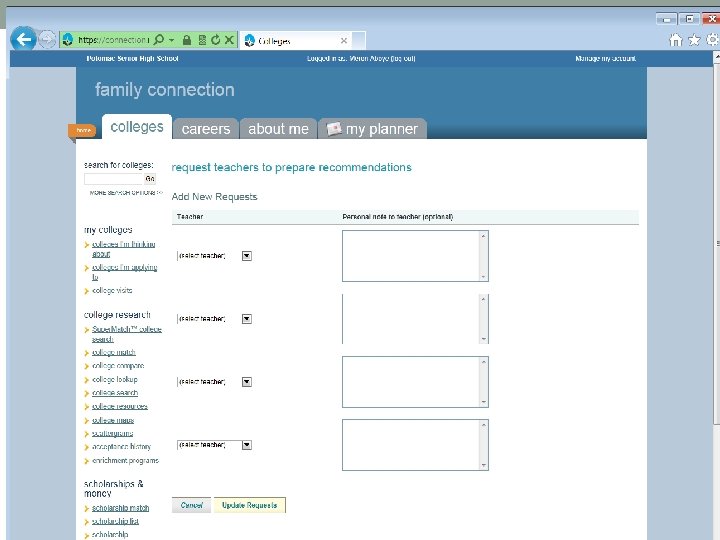Open the browser Home icon
Image resolution: width=720 pixels, height=540 pixels.
[x=676, y=40]
